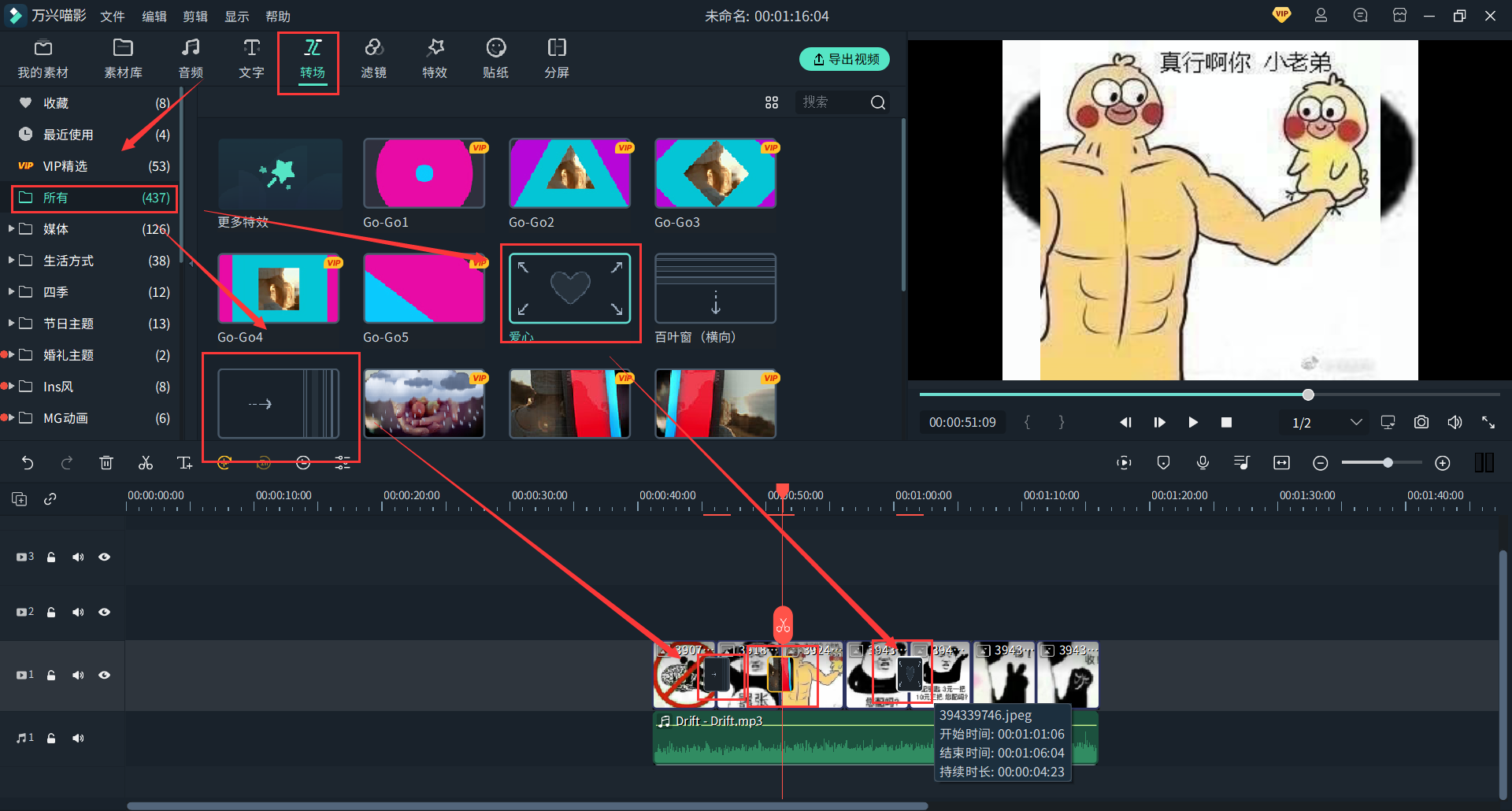Image resolution: width=1512 pixels, height=811 pixels.
Task: Record a voiceover with the microphone icon
Action: coord(1203,463)
